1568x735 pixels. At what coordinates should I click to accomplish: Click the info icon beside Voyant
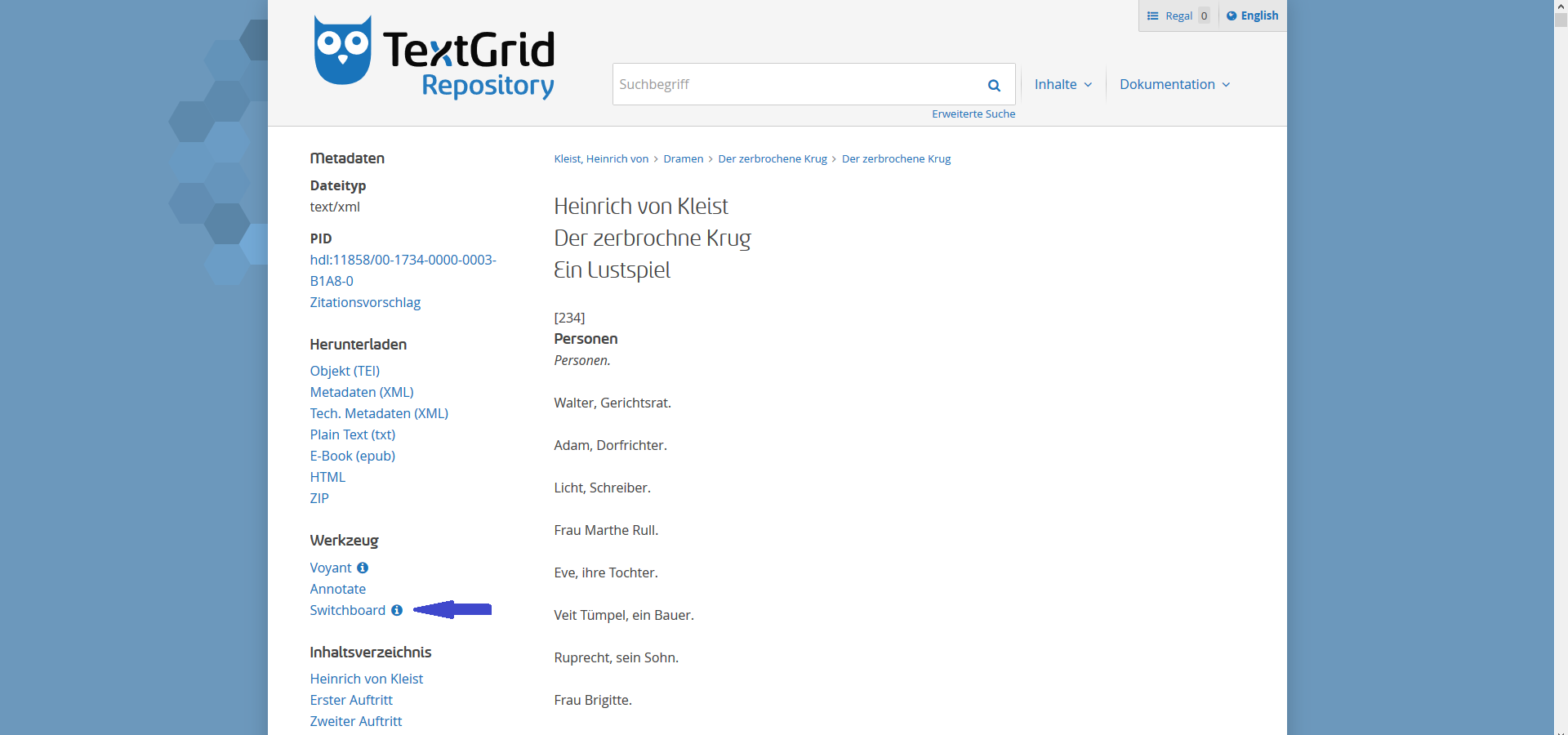coord(363,568)
